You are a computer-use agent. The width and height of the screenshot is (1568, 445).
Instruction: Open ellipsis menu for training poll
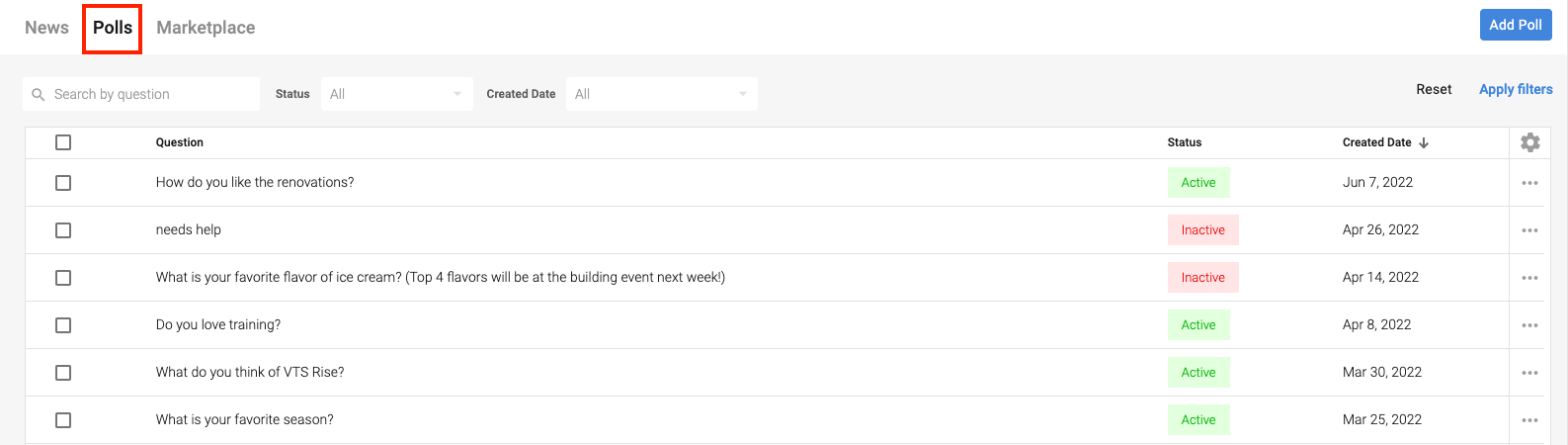(x=1529, y=325)
